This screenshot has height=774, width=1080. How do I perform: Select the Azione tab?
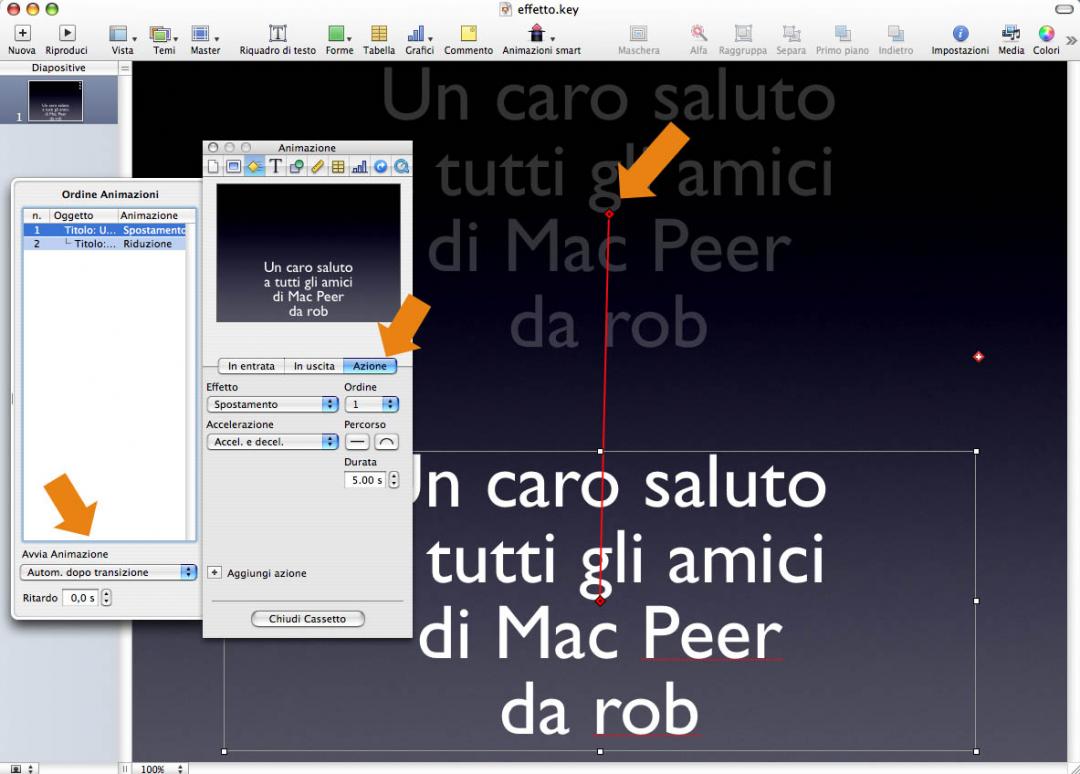pos(370,366)
